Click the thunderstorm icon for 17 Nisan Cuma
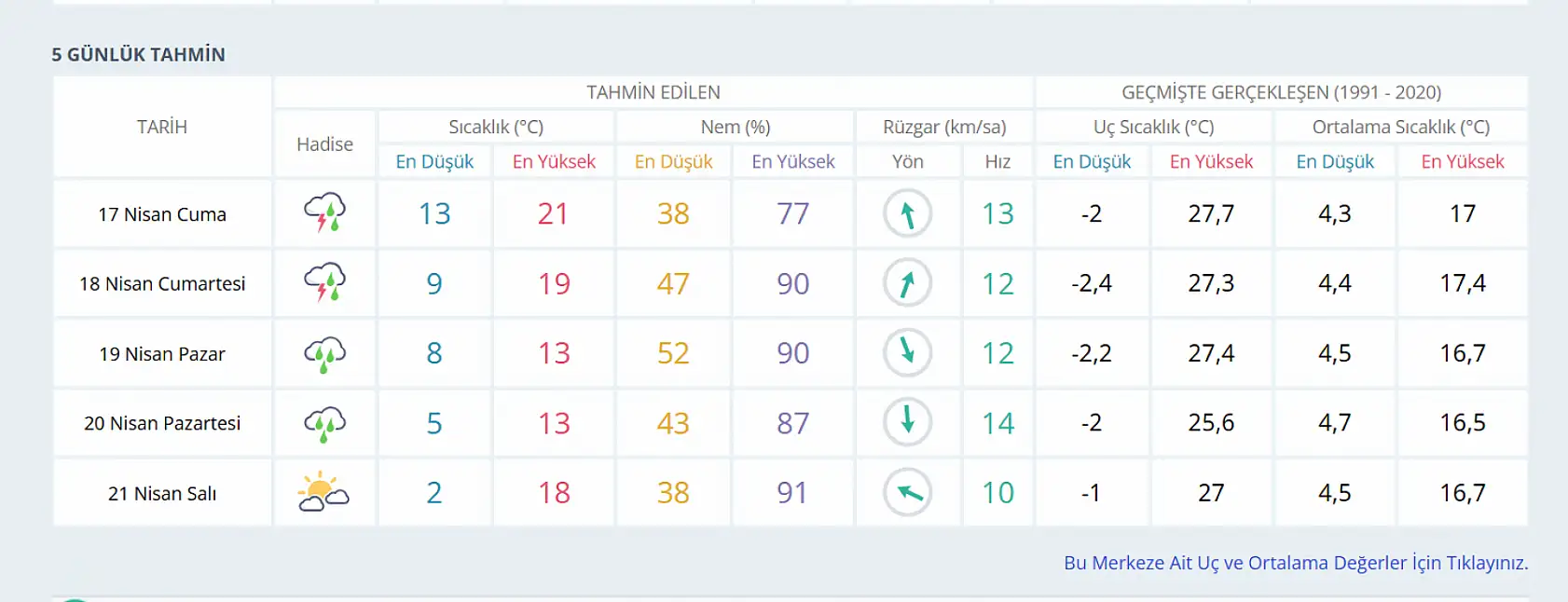This screenshot has width=1568, height=602. tap(324, 213)
